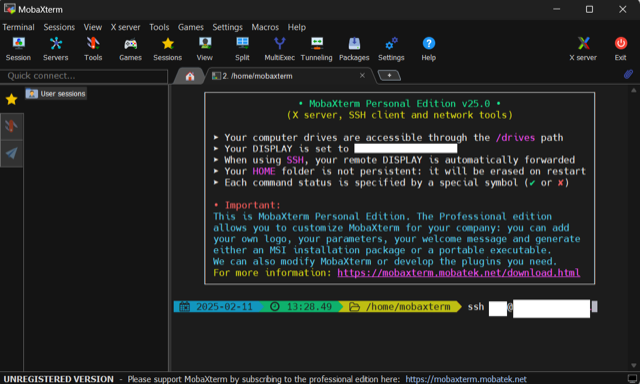Open the Tunneling toolbar icon
The width and height of the screenshot is (640, 384).
pos(317,49)
